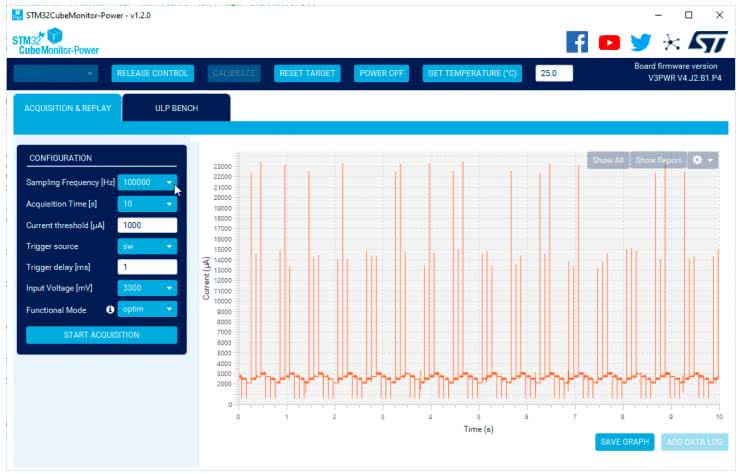
Task: Open the graph settings gear menu
Action: pos(704,160)
